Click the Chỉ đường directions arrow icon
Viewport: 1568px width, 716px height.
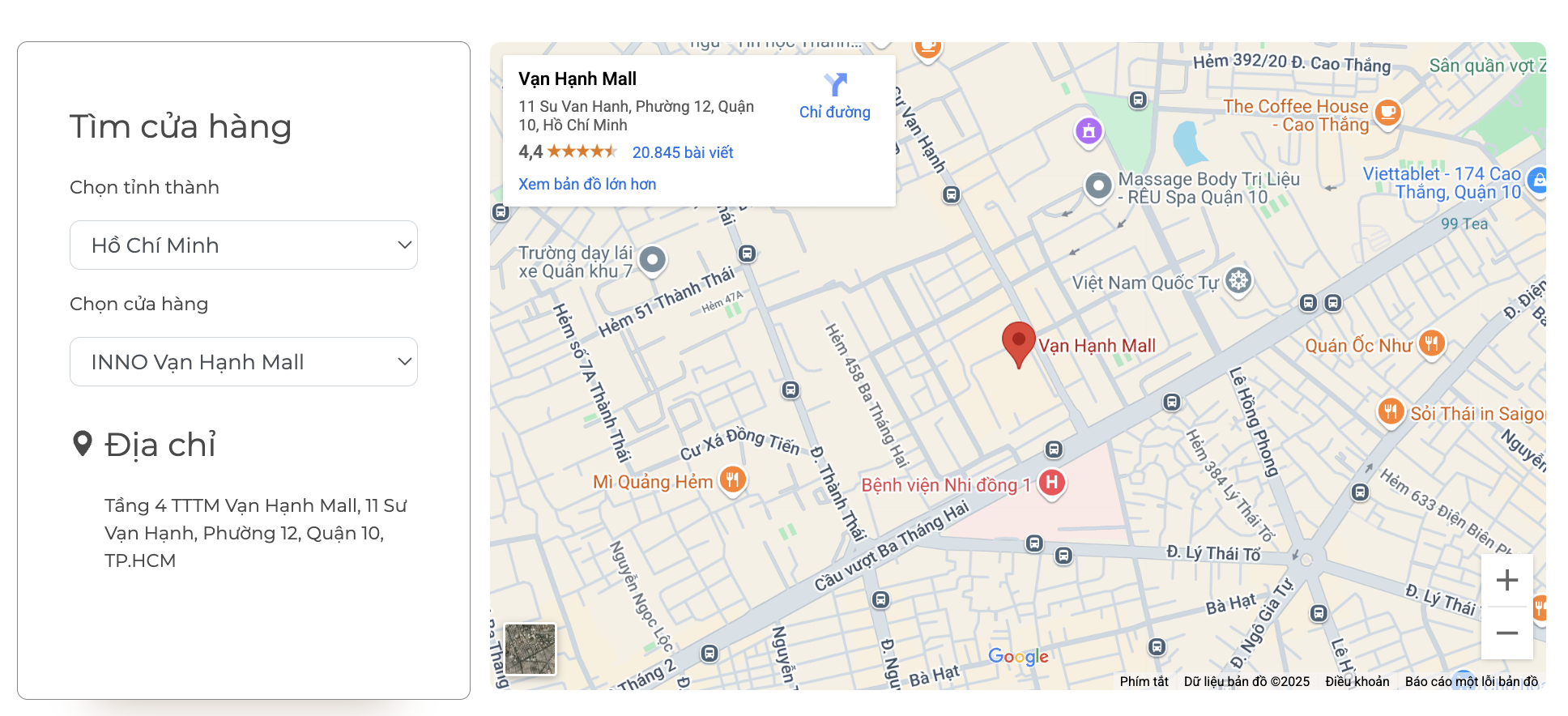(835, 84)
